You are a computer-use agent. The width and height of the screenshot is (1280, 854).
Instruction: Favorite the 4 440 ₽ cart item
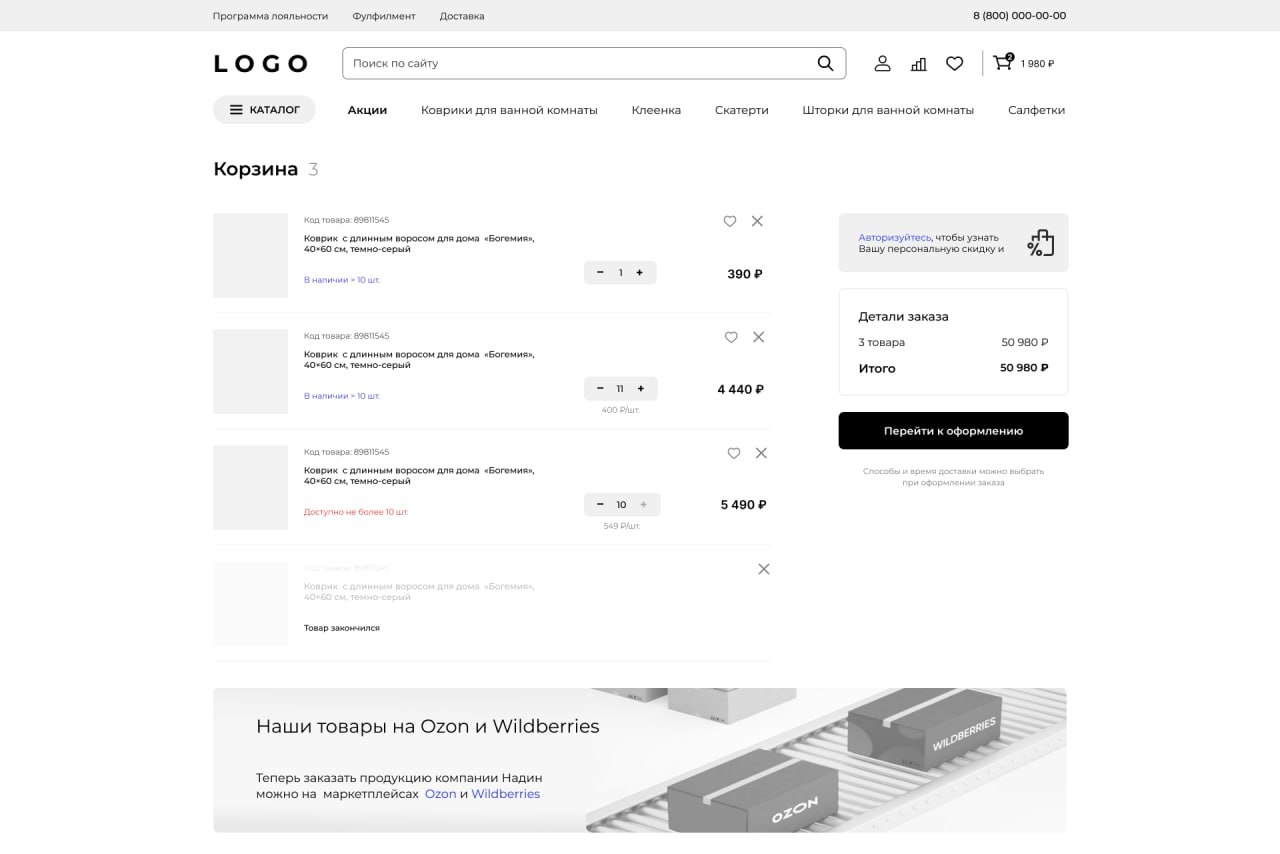(731, 337)
